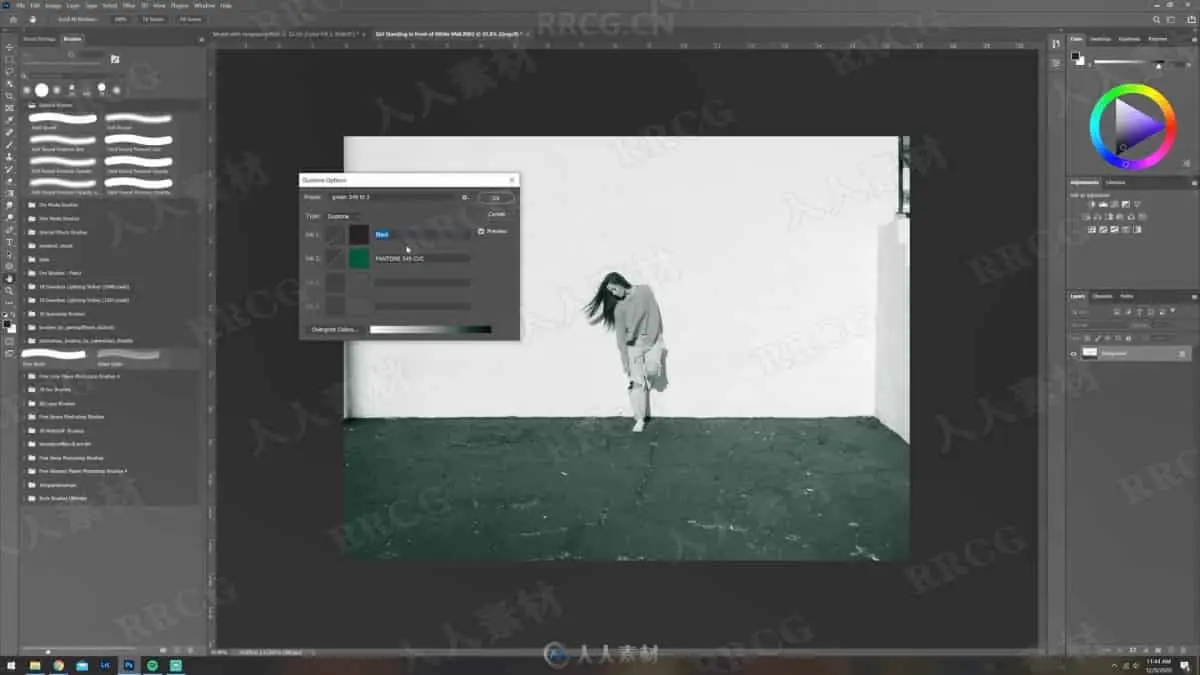Open the Filter menu

128,5
